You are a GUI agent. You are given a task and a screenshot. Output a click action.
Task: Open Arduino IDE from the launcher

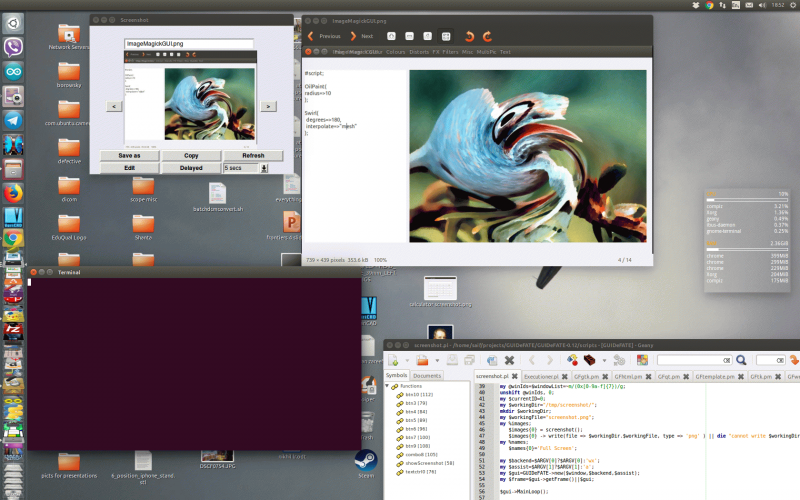13,72
